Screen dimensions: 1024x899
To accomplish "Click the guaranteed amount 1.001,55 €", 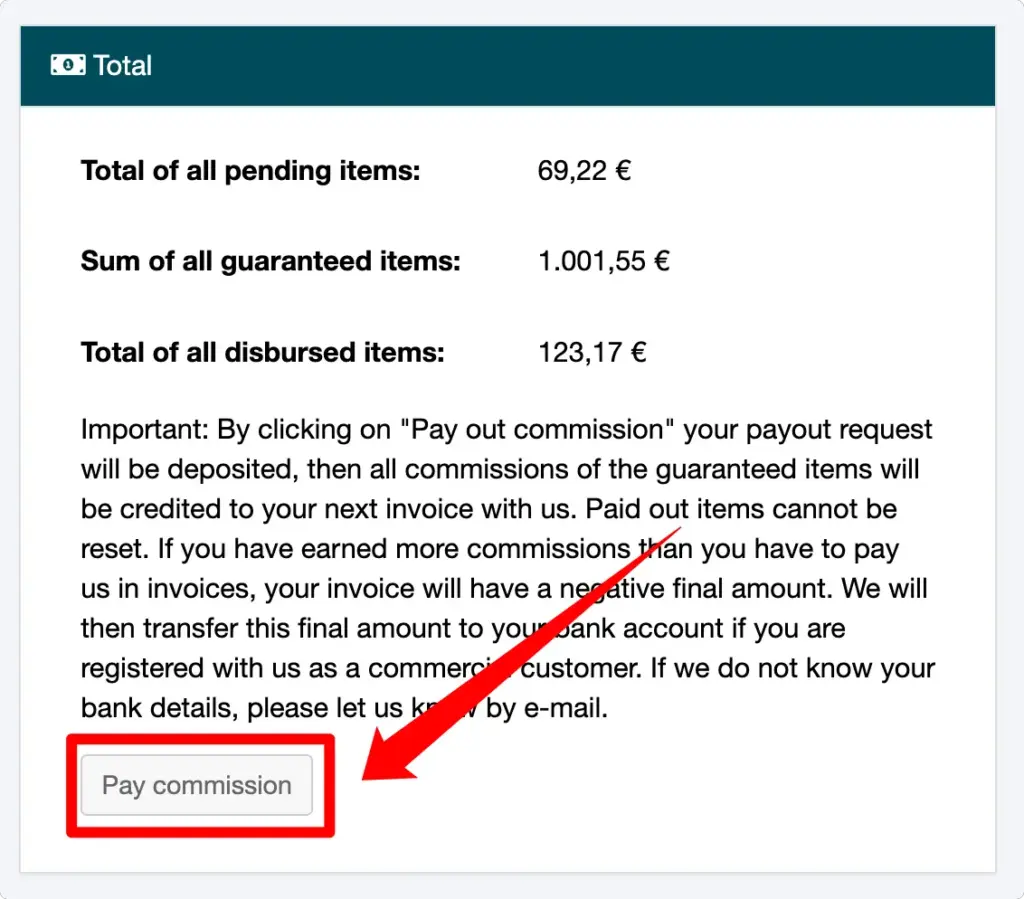I will coord(603,261).
